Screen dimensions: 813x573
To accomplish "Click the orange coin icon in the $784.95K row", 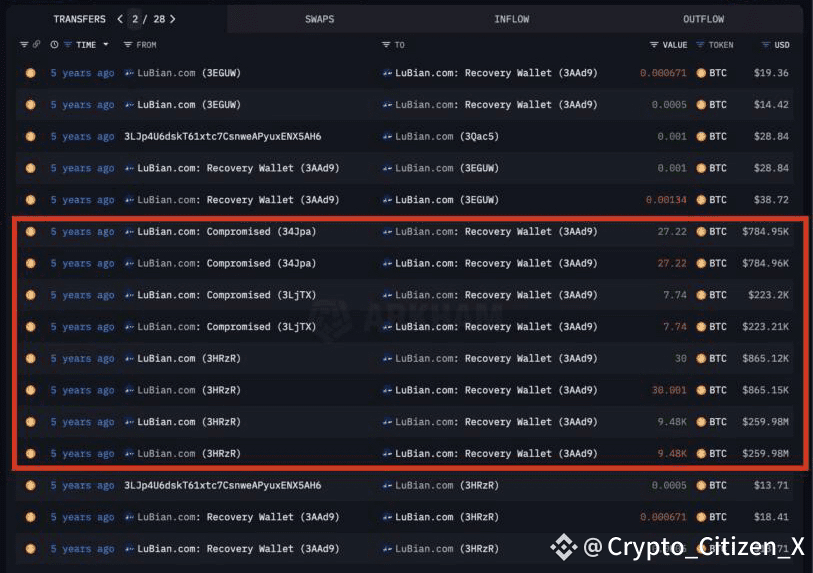I will pos(31,231).
